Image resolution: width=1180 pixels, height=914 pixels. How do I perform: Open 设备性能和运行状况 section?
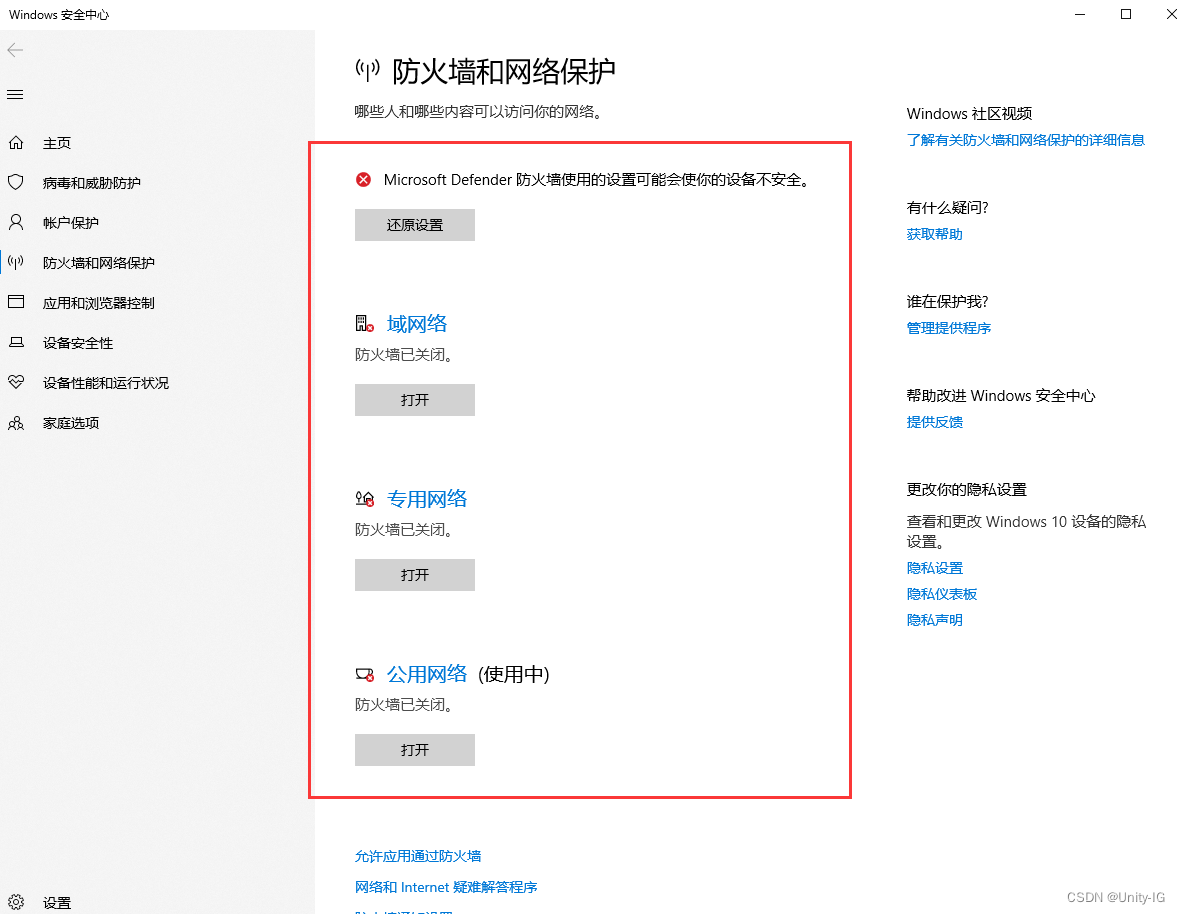point(105,383)
